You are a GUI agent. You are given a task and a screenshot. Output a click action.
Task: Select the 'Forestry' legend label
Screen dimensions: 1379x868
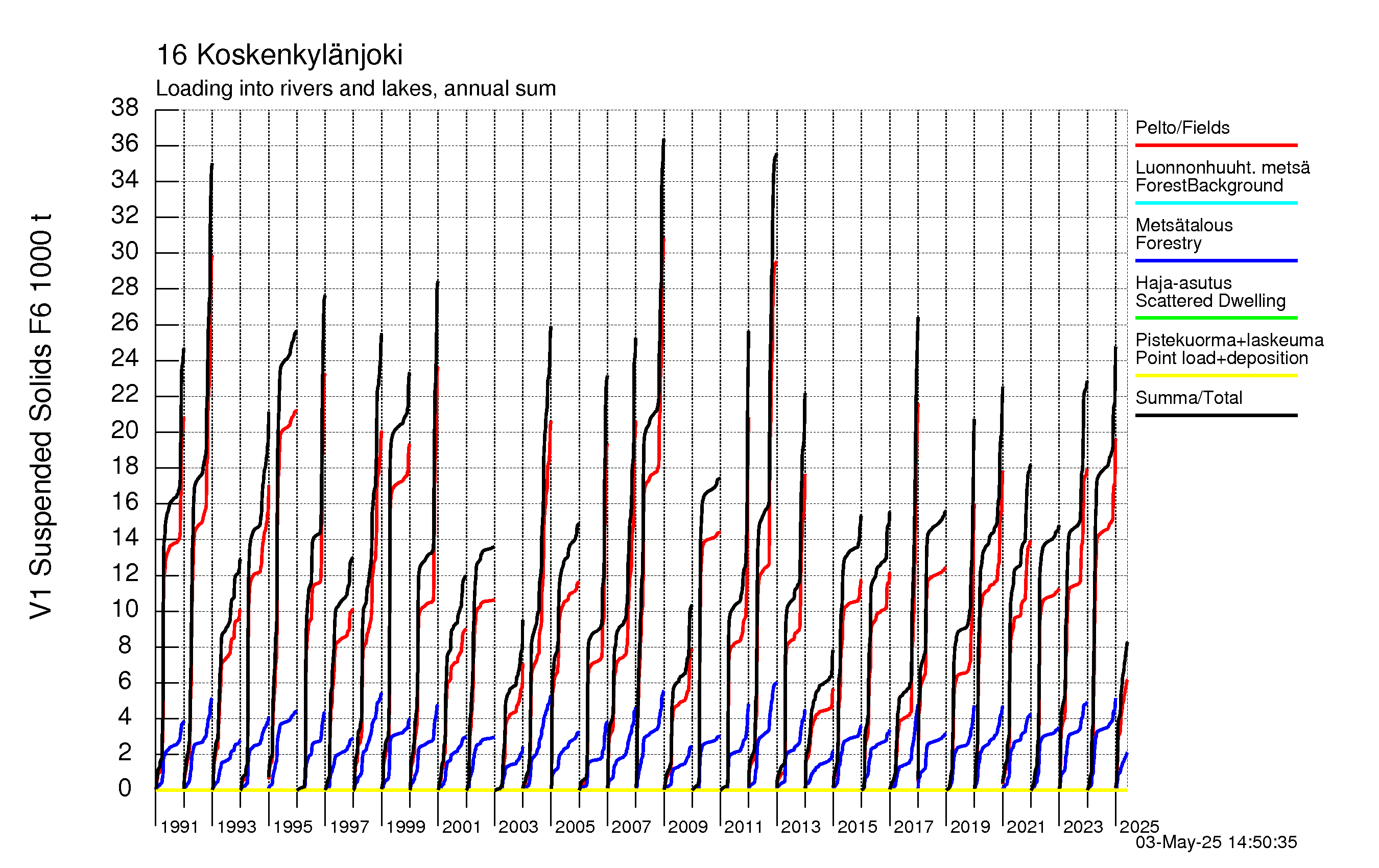[x=1168, y=244]
